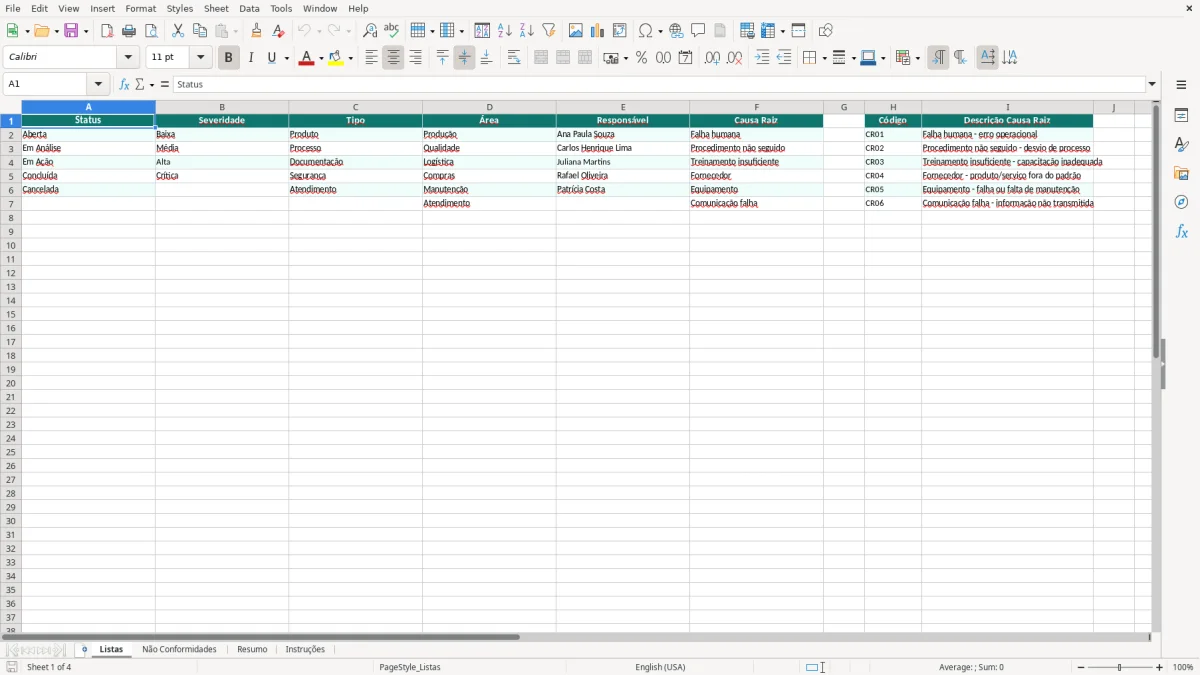1200x675 pixels.
Task: Toggle italic formatting
Action: pyautogui.click(x=251, y=58)
